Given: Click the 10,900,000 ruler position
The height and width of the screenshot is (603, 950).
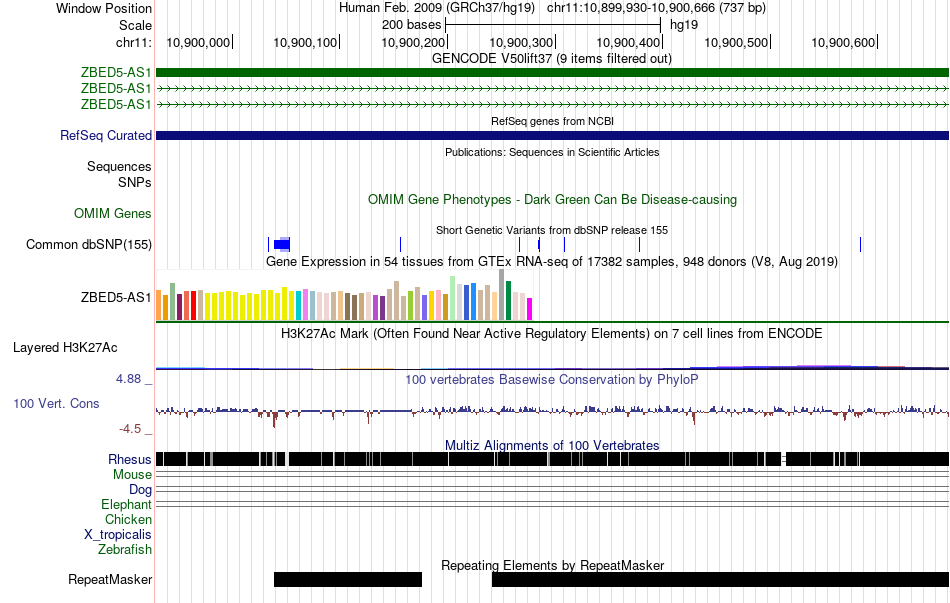Looking at the screenshot, I should pyautogui.click(x=199, y=42).
